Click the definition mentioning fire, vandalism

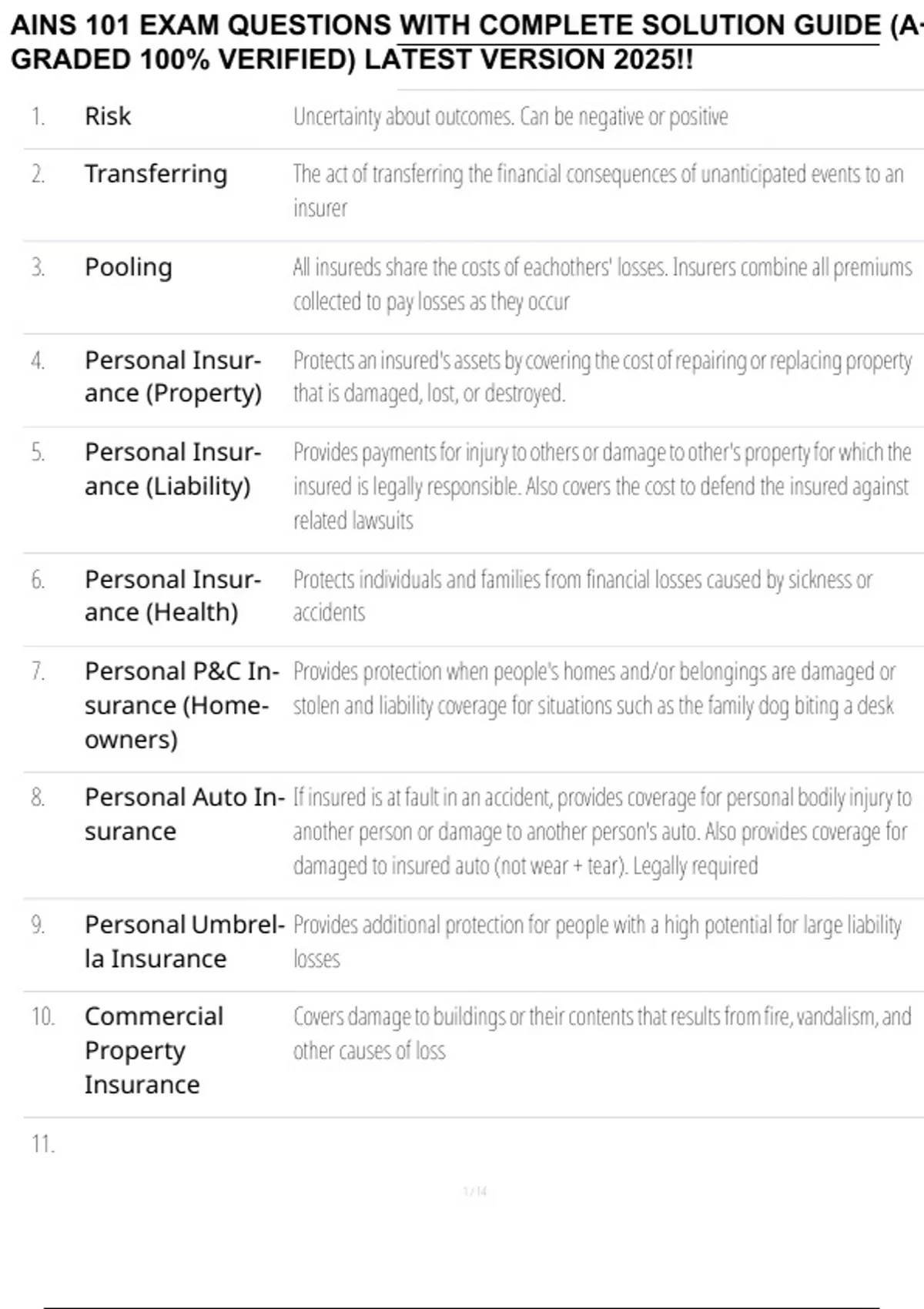tap(602, 1034)
